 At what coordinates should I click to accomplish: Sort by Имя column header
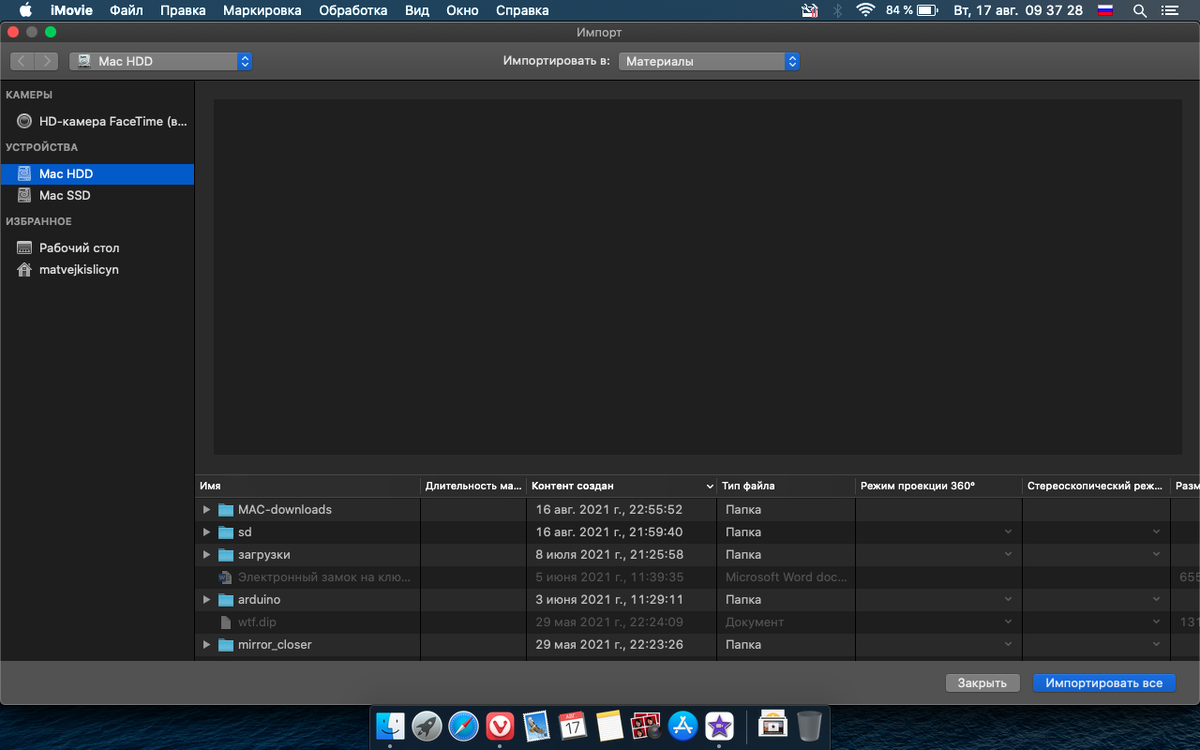coord(308,486)
